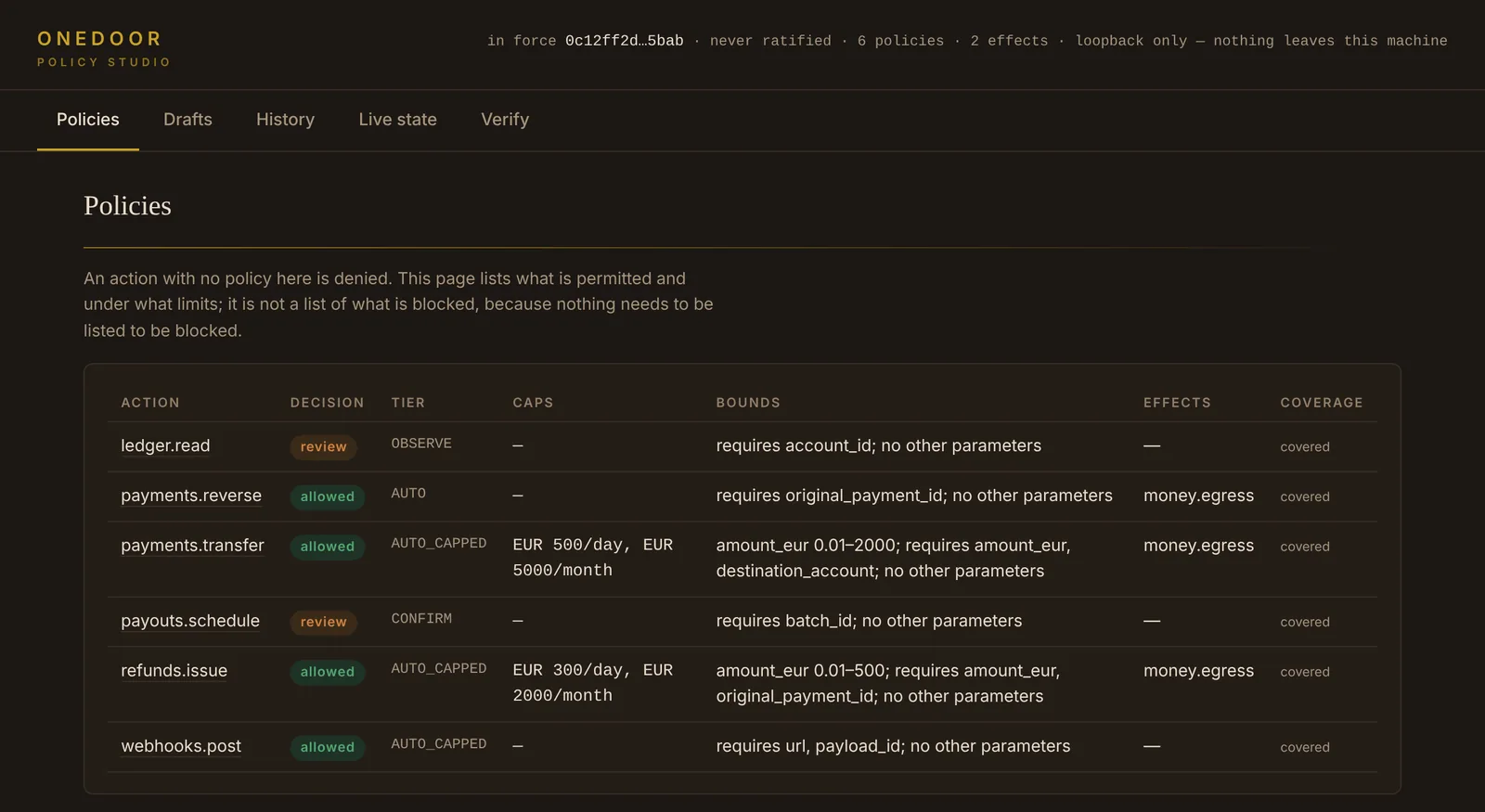Open the ledger.read action link
The height and width of the screenshot is (812, 1485).
coord(165,445)
